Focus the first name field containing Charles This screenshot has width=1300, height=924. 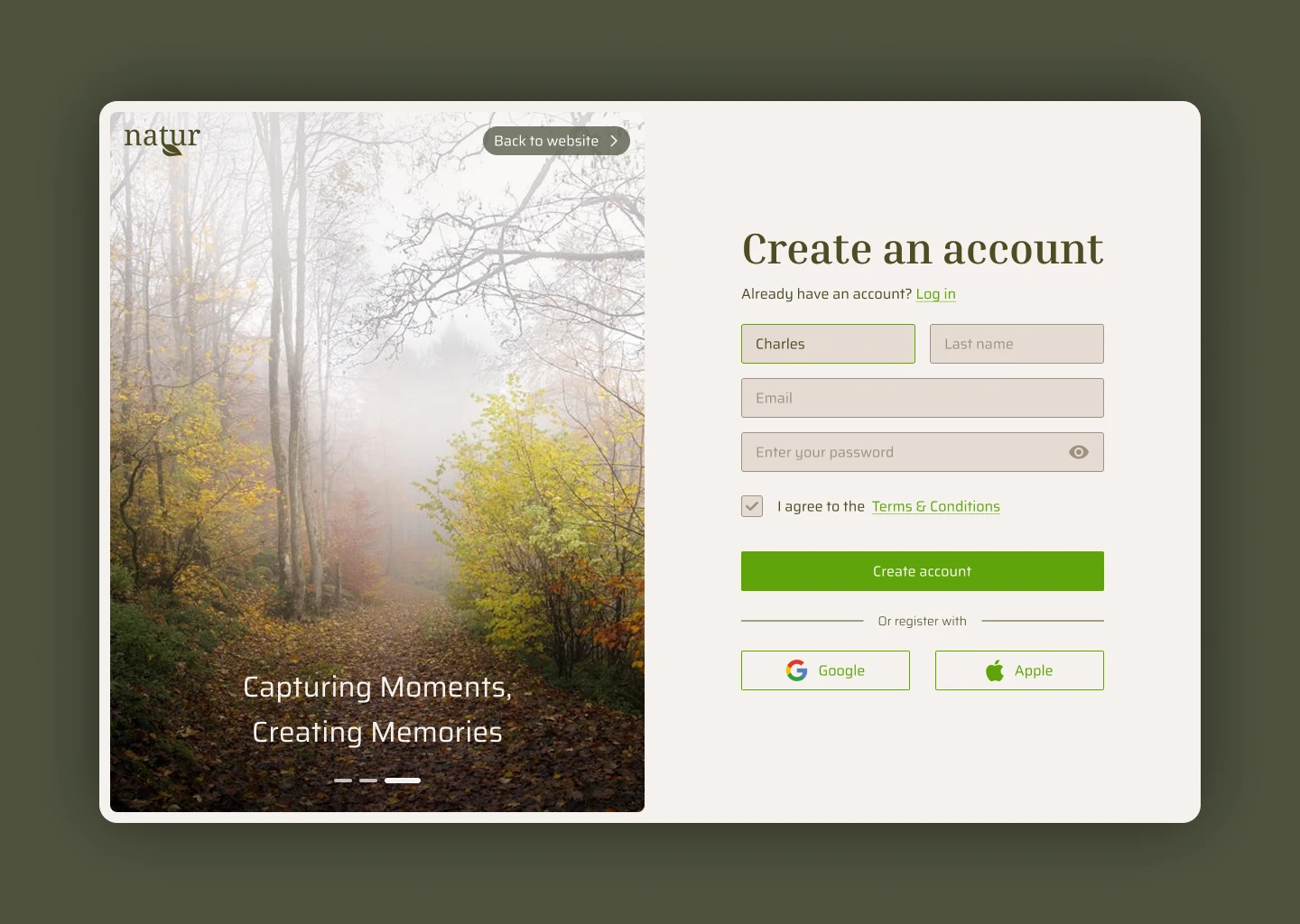coord(828,344)
